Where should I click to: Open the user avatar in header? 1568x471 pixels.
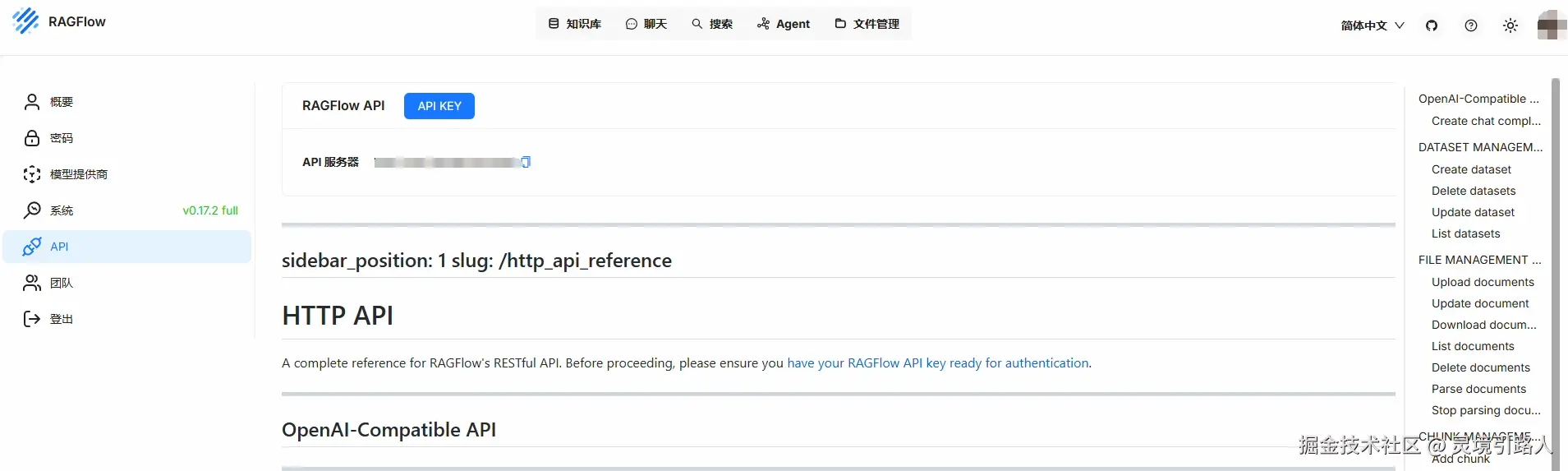pos(1552,25)
